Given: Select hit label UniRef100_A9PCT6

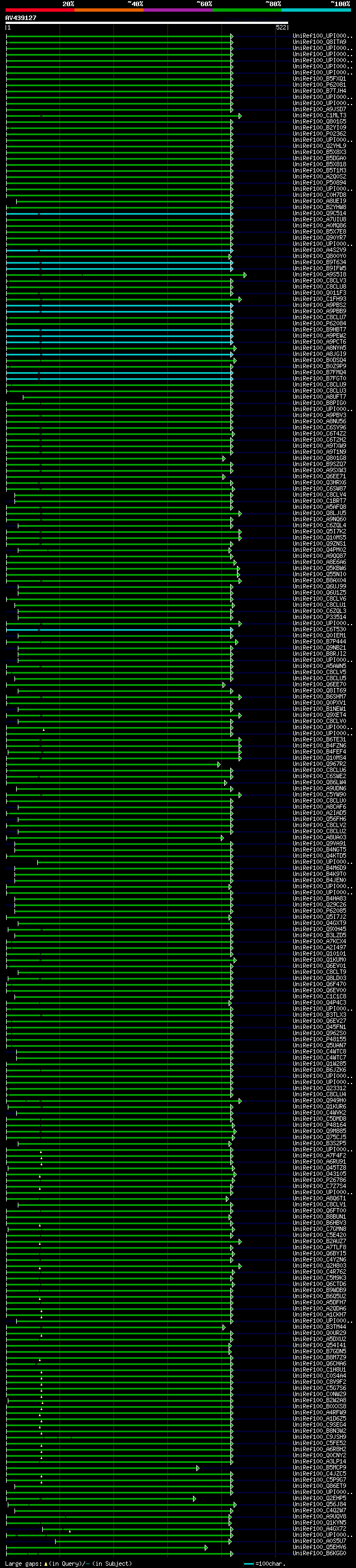Looking at the screenshot, I should point(319,342).
